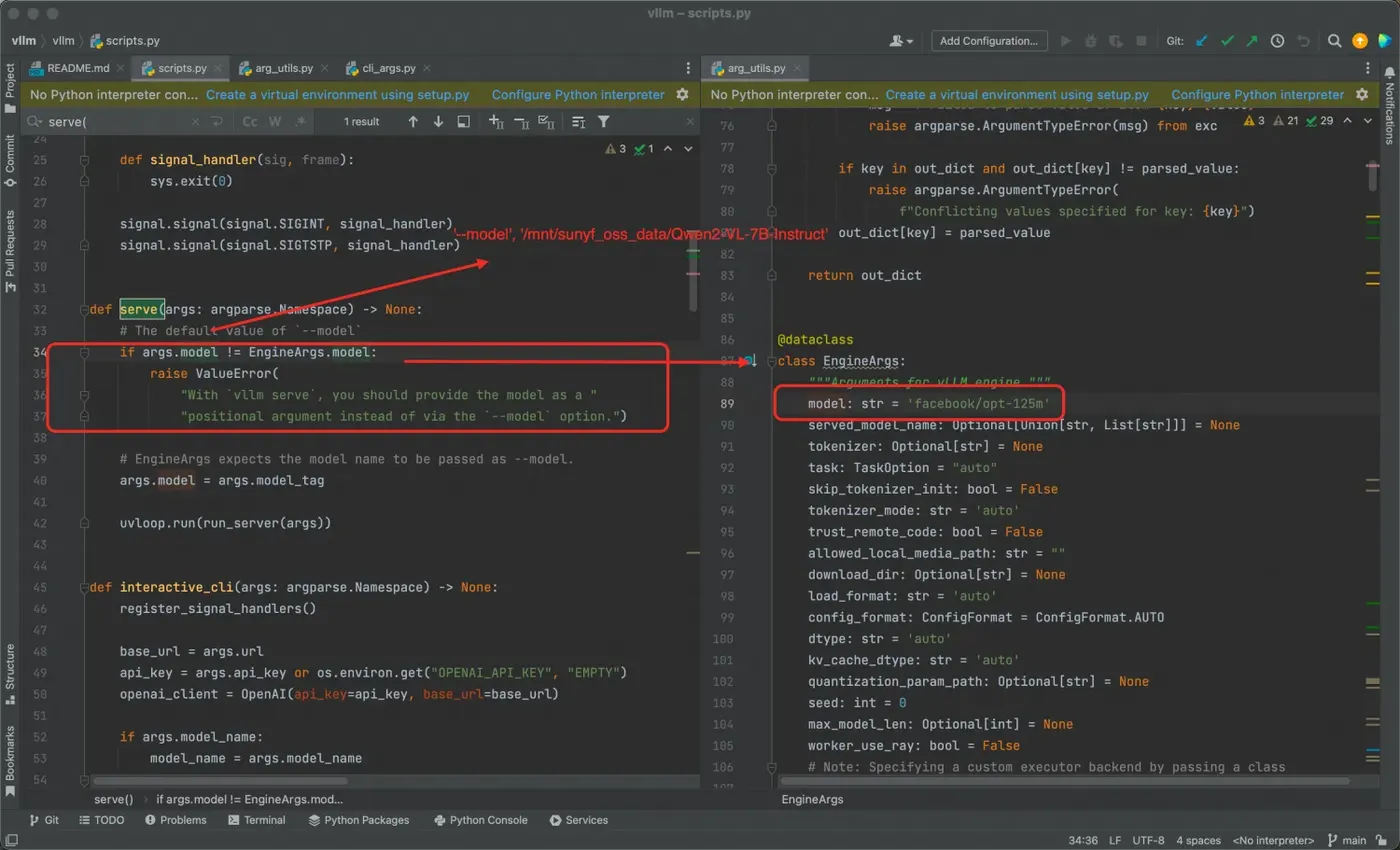This screenshot has width=1400, height=850.
Task: Select all occurrences icon in find bar
Action: 546,121
